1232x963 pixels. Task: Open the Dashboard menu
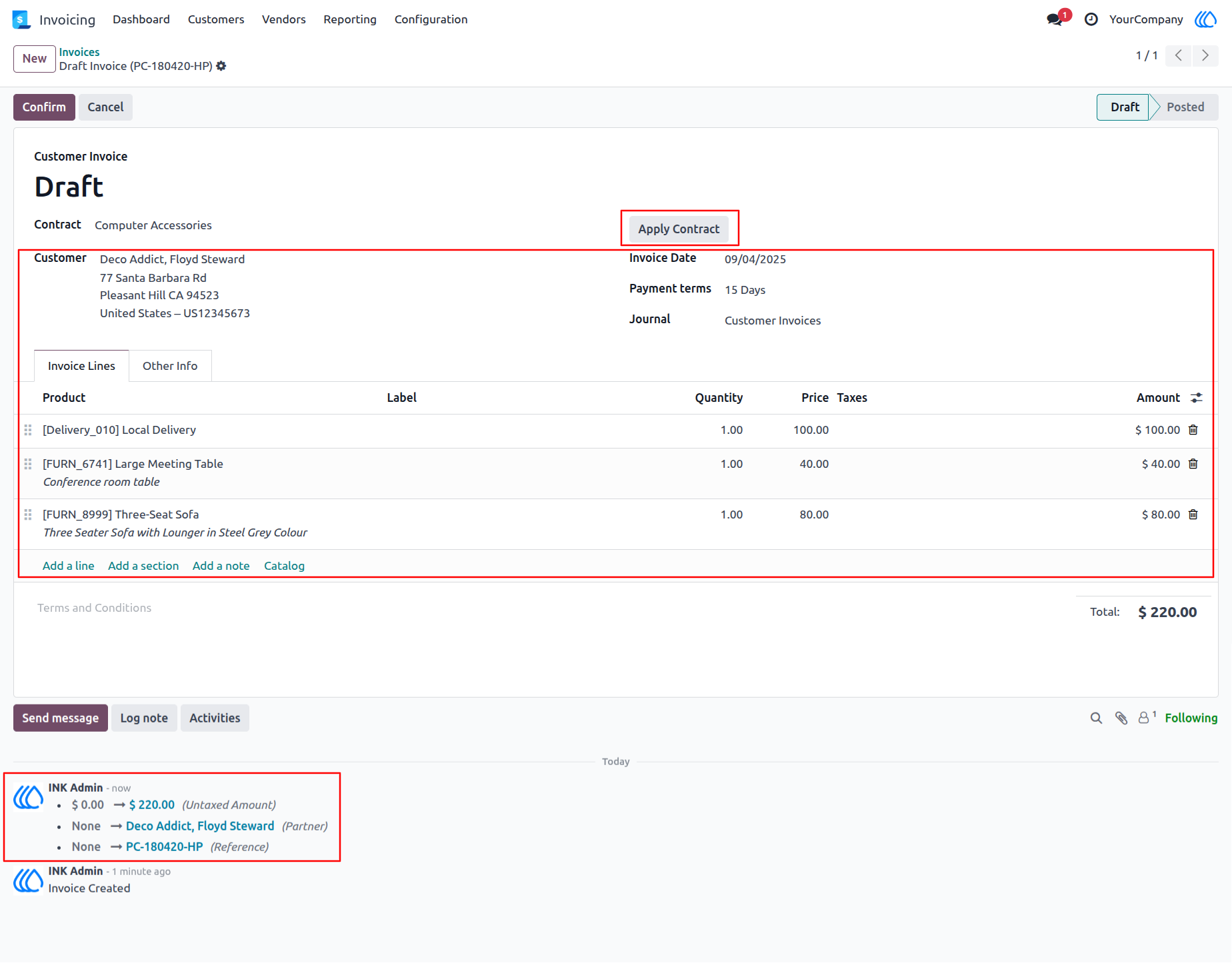[x=141, y=19]
